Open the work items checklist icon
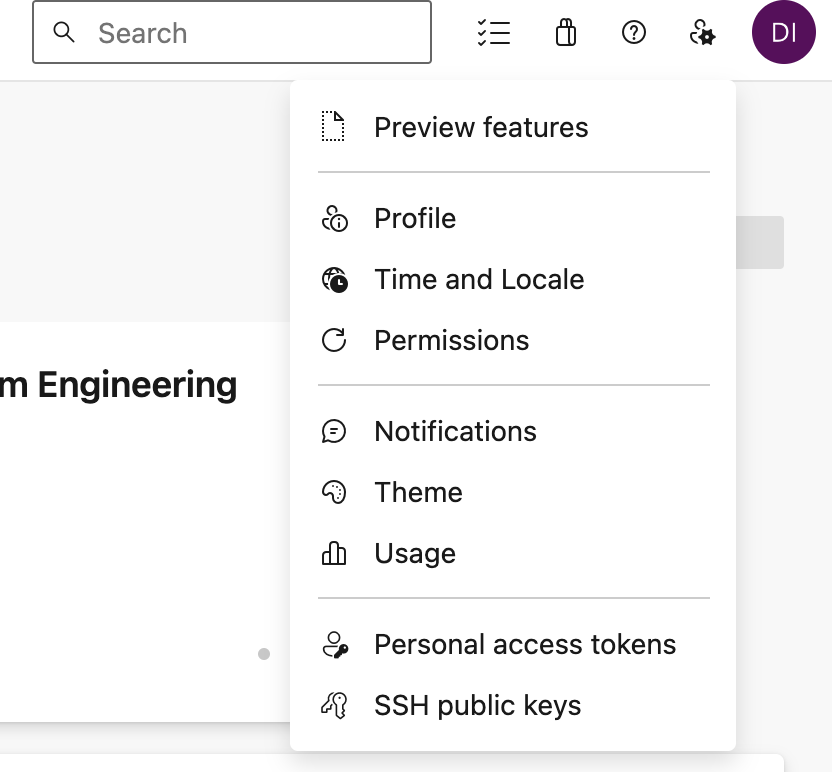This screenshot has width=832, height=772. coord(493,33)
